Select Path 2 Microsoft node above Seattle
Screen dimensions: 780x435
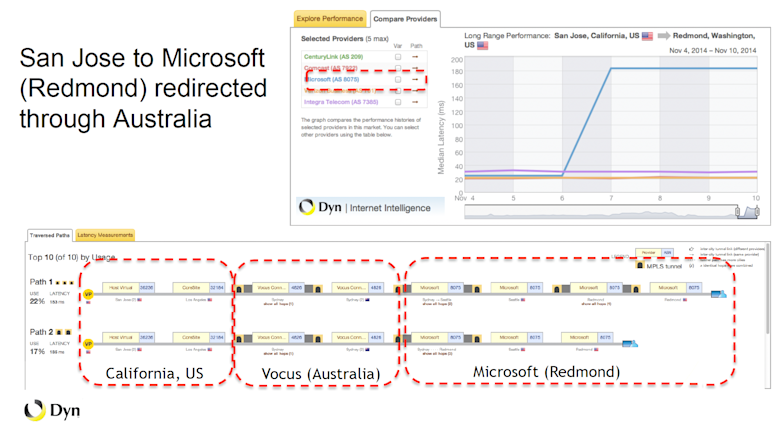coord(516,337)
